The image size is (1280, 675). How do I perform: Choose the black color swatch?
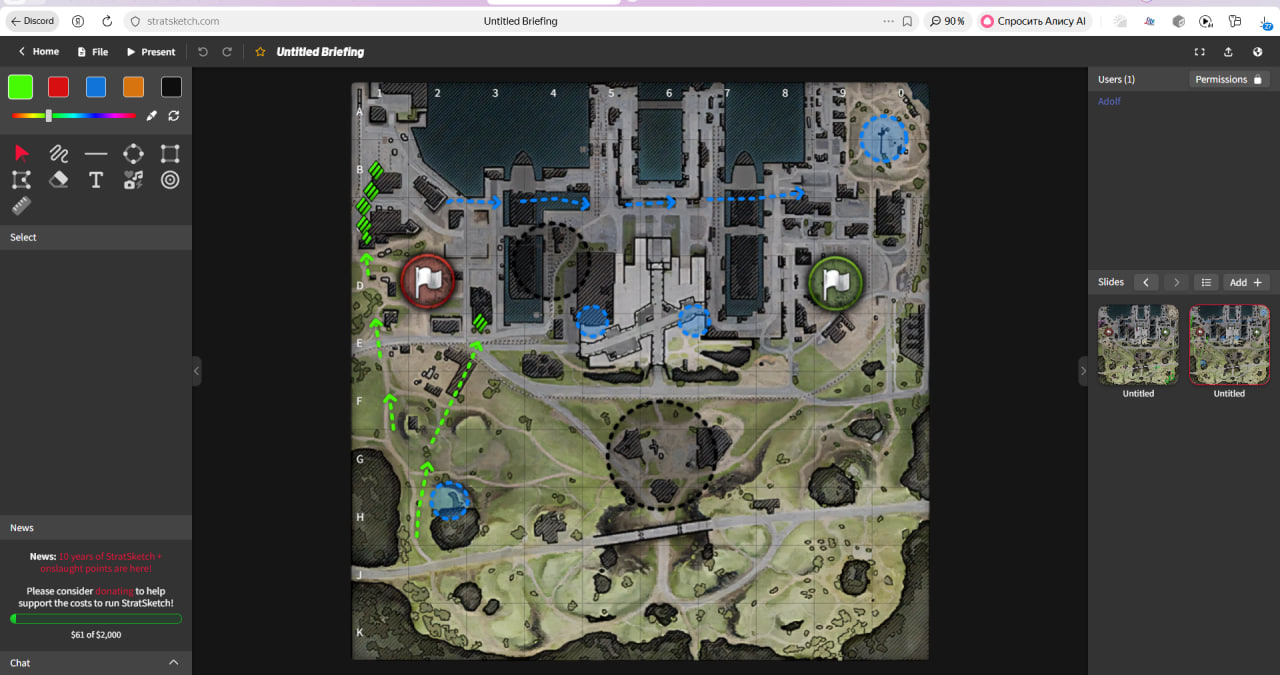(171, 87)
